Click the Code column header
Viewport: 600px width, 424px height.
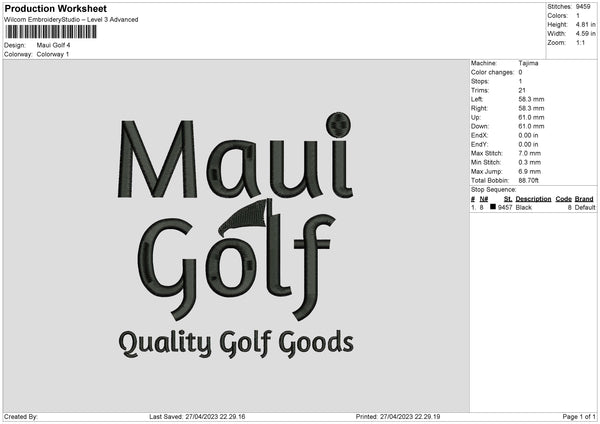[x=563, y=199]
